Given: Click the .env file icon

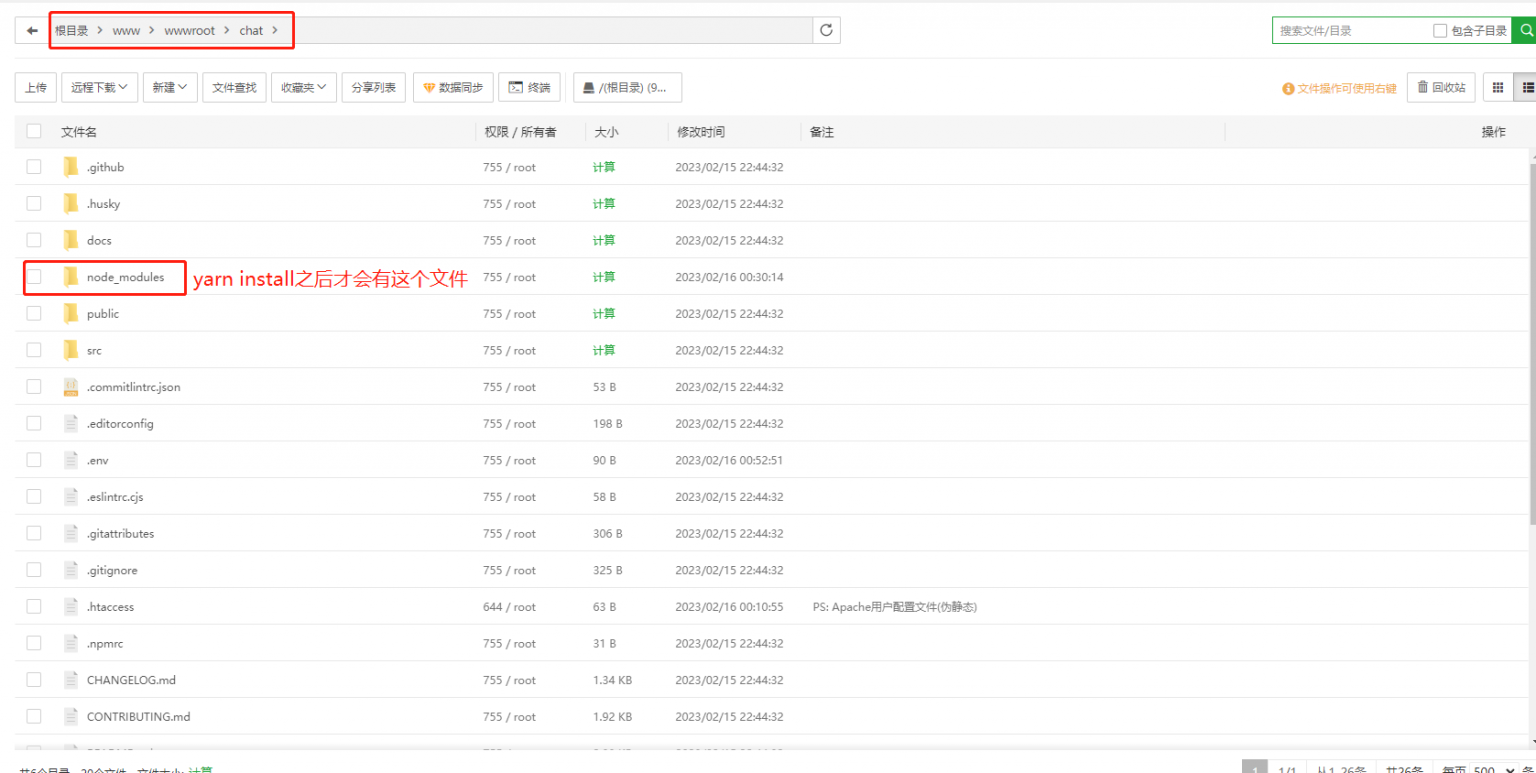Looking at the screenshot, I should pyautogui.click(x=70, y=460).
